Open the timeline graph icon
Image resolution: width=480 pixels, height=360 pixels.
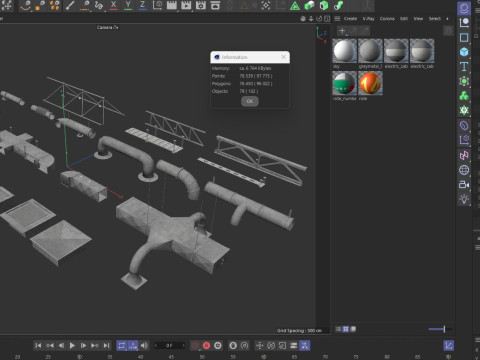[x=449, y=346]
